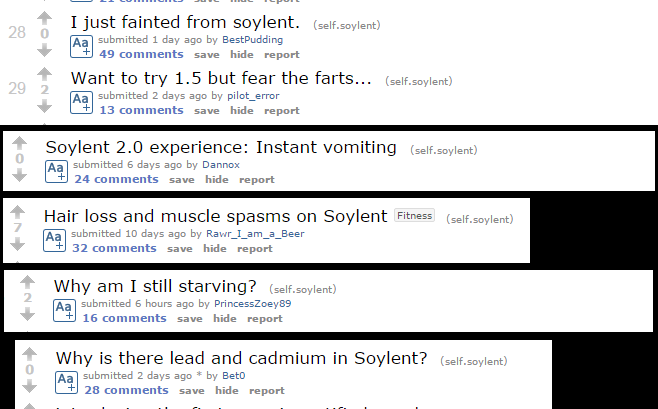This screenshot has width=658, height=409.
Task: Expand self-text of 'Instant vomiting' post
Action: point(56,171)
